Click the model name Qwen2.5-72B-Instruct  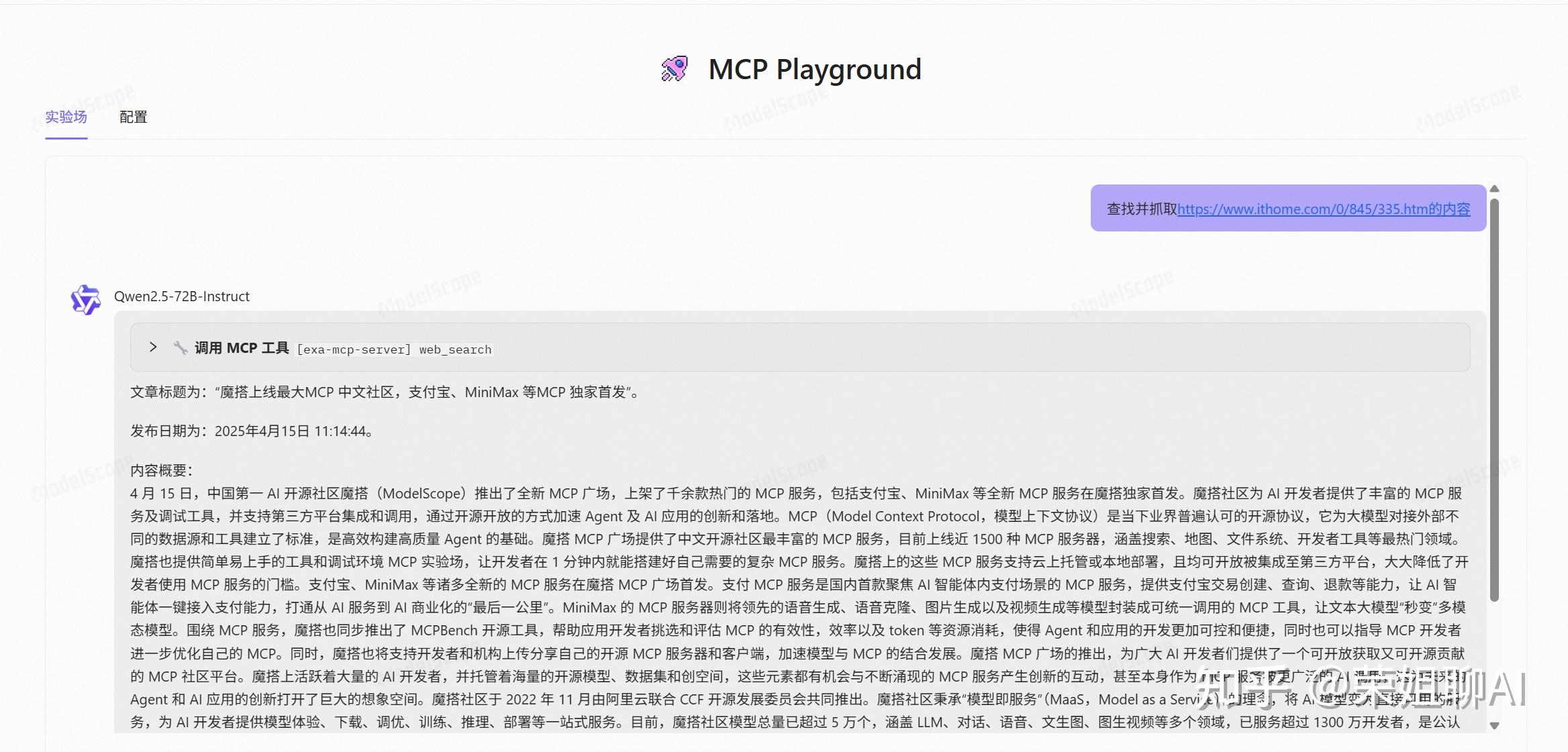click(181, 296)
